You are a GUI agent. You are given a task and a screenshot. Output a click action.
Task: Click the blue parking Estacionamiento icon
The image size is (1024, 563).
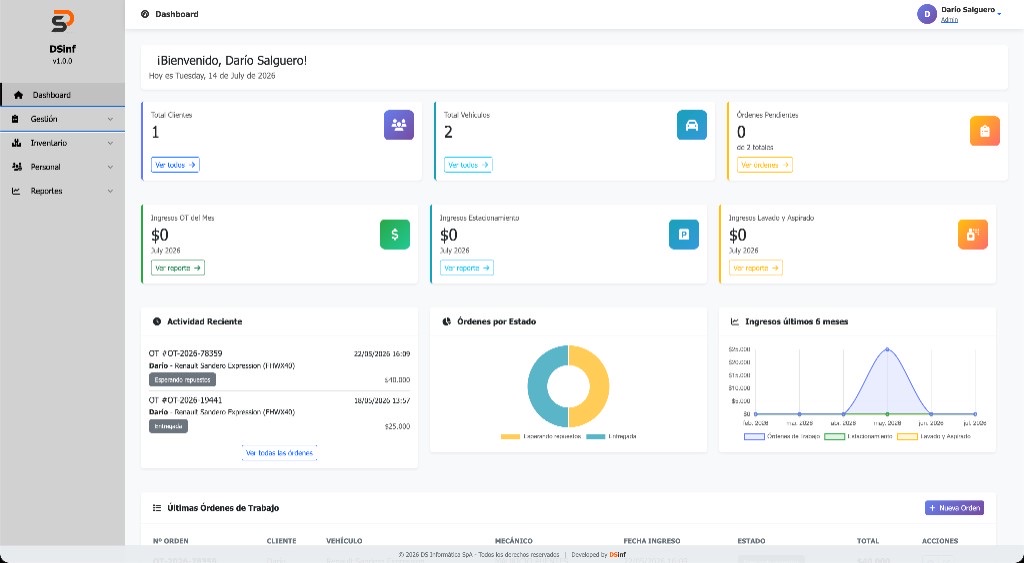click(x=684, y=234)
